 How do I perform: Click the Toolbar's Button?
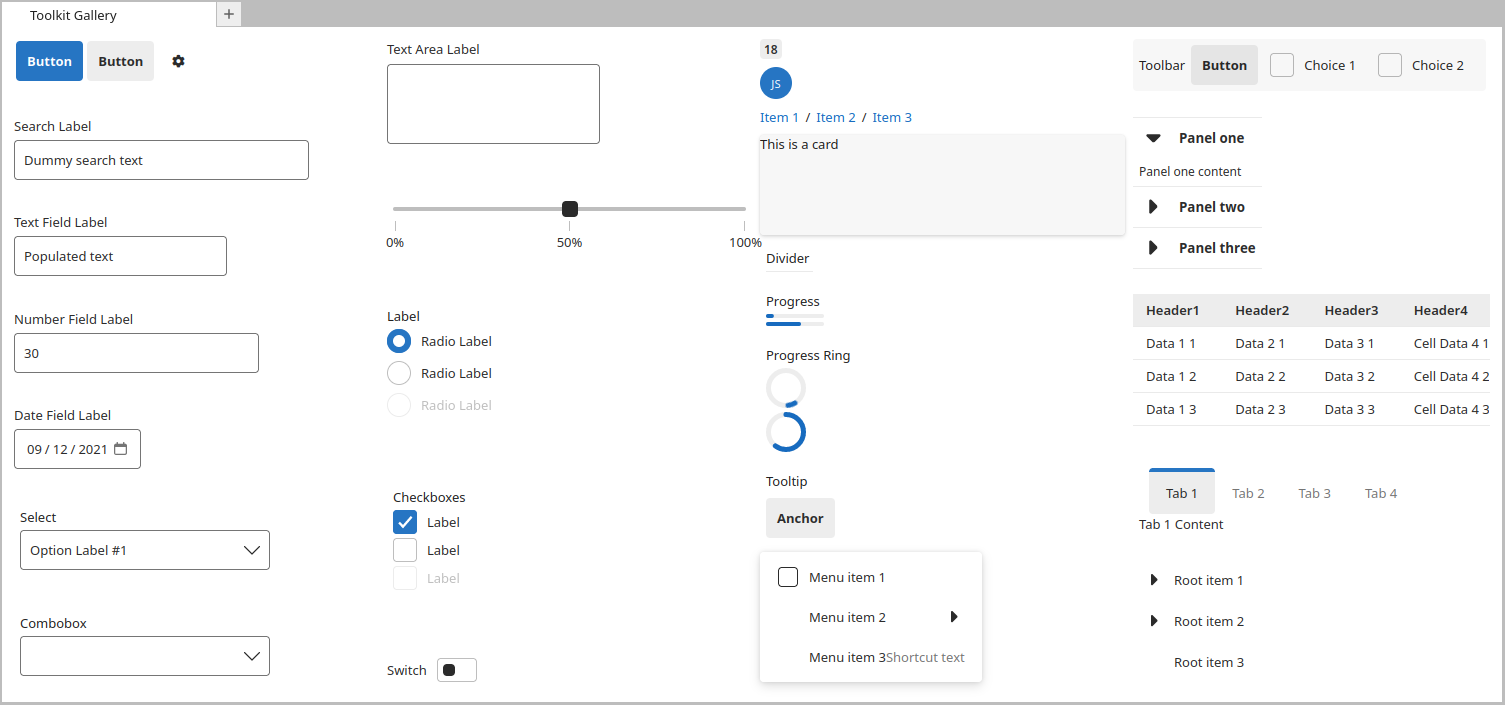[1224, 65]
